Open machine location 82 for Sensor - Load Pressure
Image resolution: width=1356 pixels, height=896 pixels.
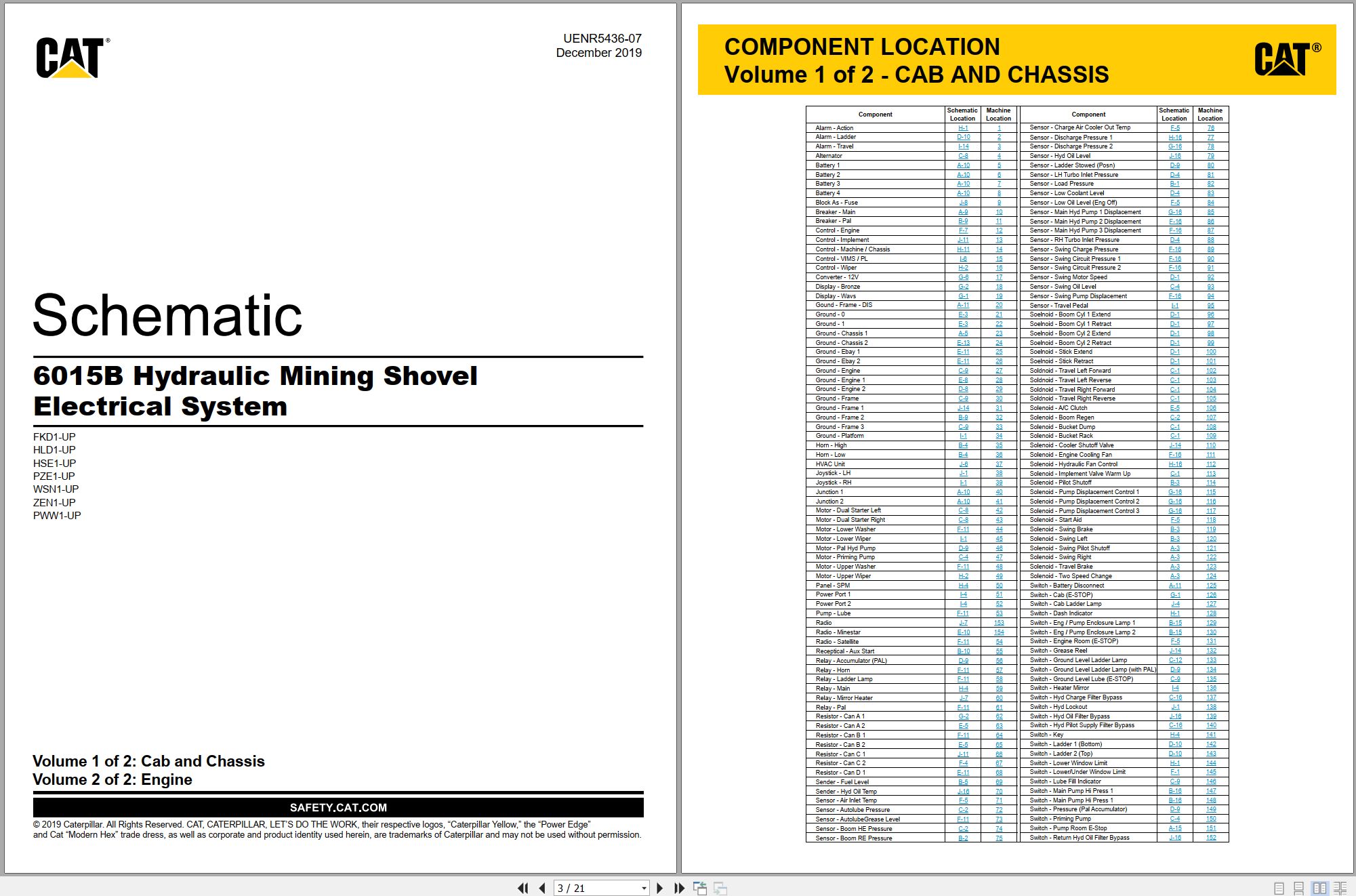point(1211,184)
